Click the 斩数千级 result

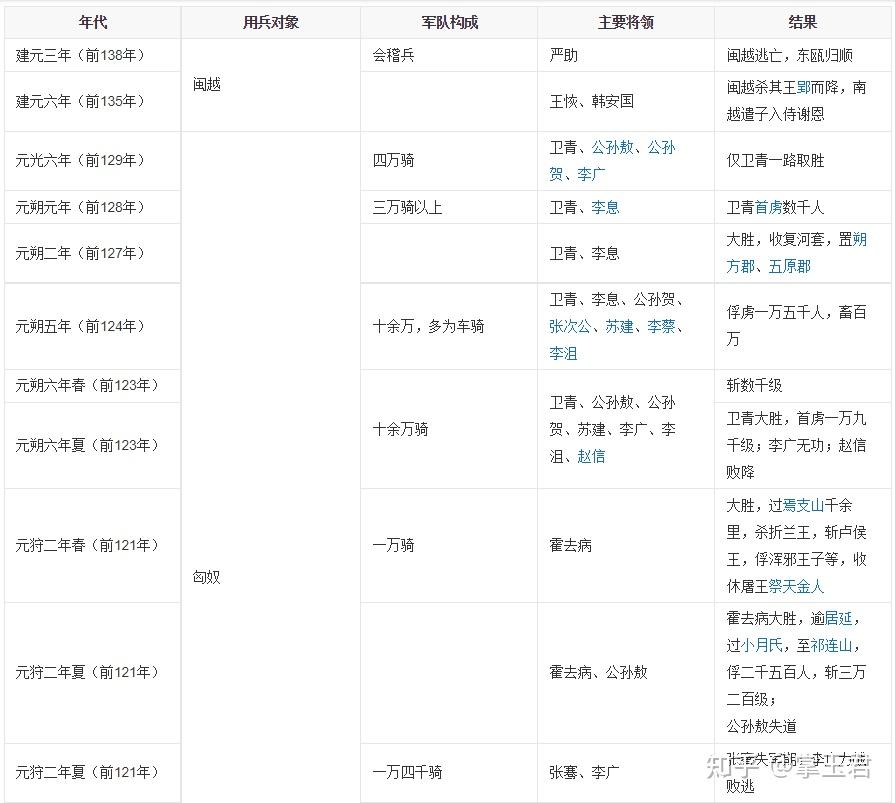click(x=803, y=386)
